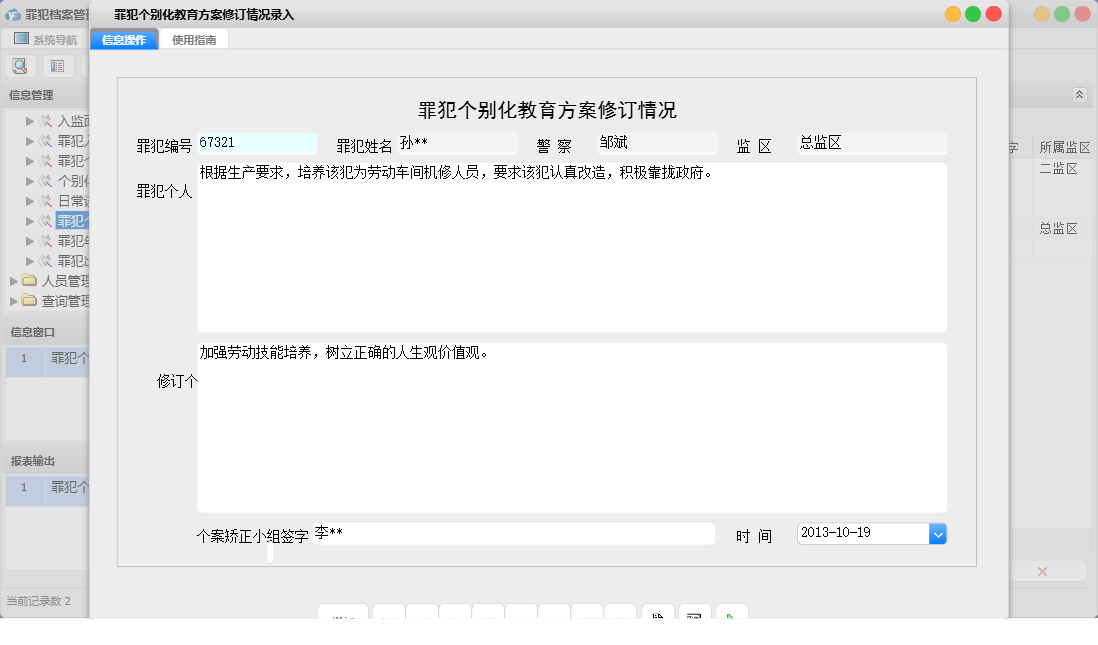The width and height of the screenshot is (1098, 645).
Task: Select the search icon in the left toolbar
Action: click(x=20, y=65)
